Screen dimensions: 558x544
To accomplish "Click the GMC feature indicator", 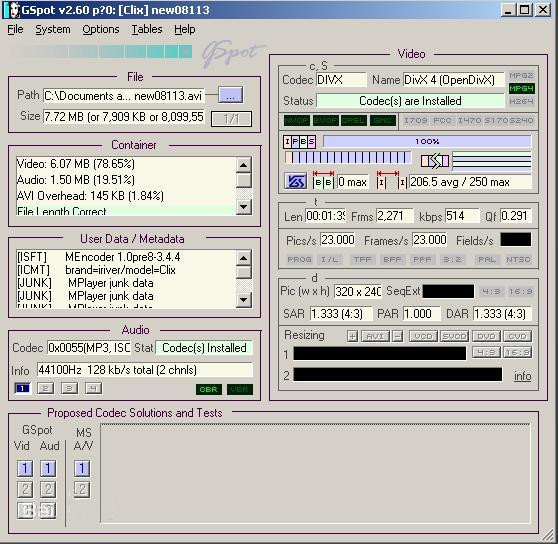I will (x=383, y=121).
